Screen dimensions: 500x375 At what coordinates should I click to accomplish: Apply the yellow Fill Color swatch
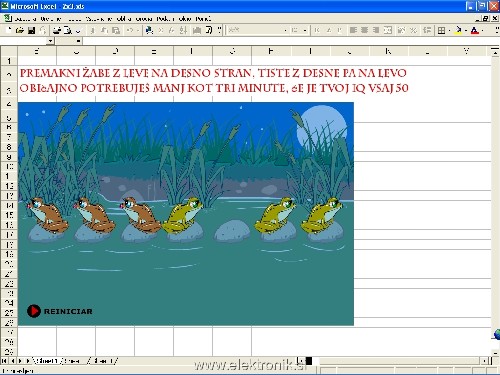pos(459,30)
